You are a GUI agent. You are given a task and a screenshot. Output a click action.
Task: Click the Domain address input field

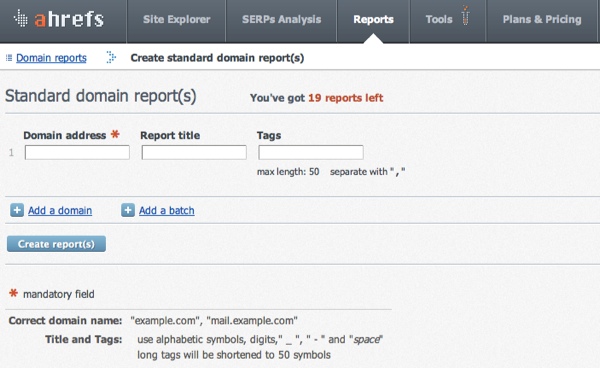point(77,153)
